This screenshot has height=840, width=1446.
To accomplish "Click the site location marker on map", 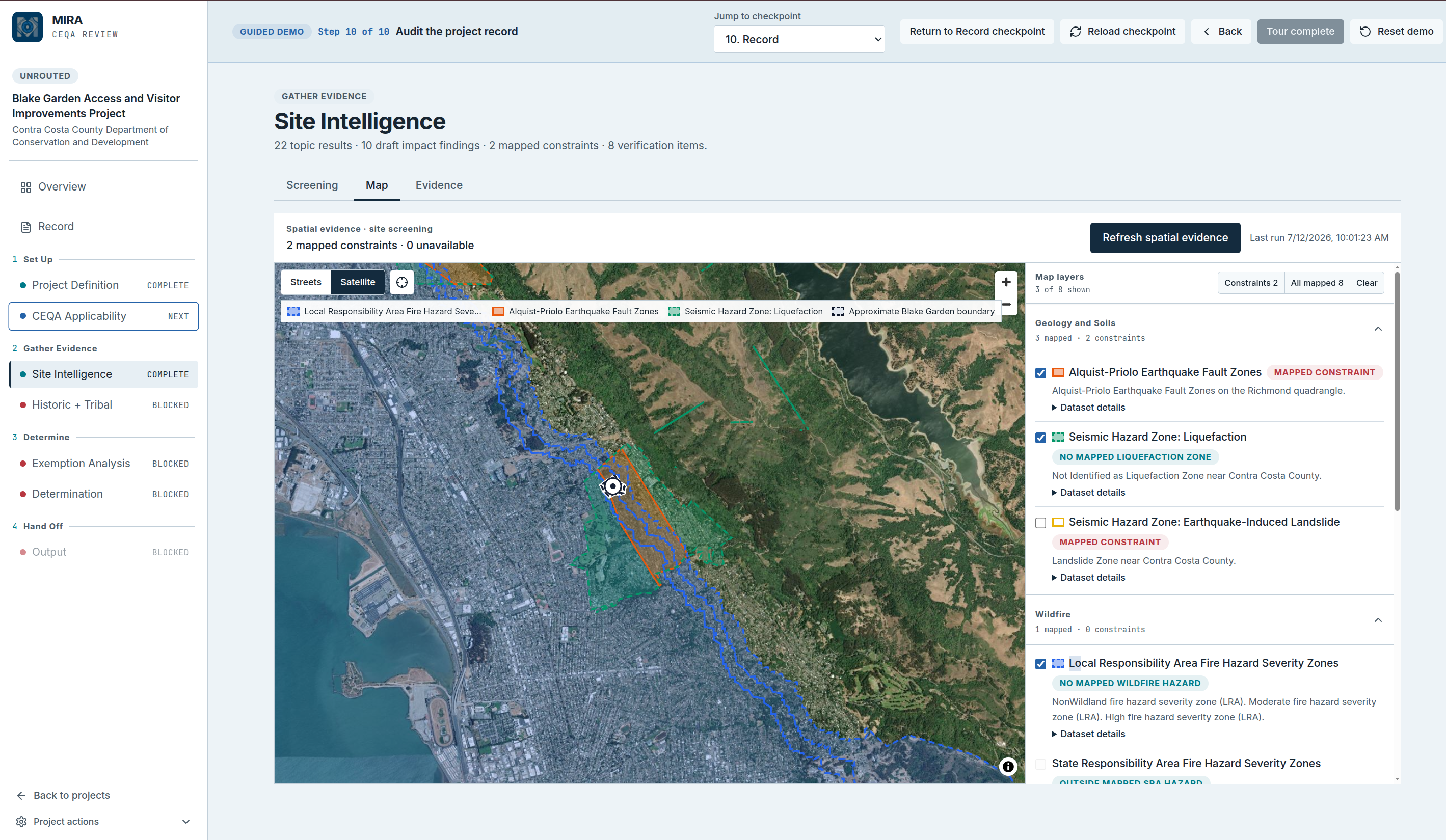I will tap(613, 486).
